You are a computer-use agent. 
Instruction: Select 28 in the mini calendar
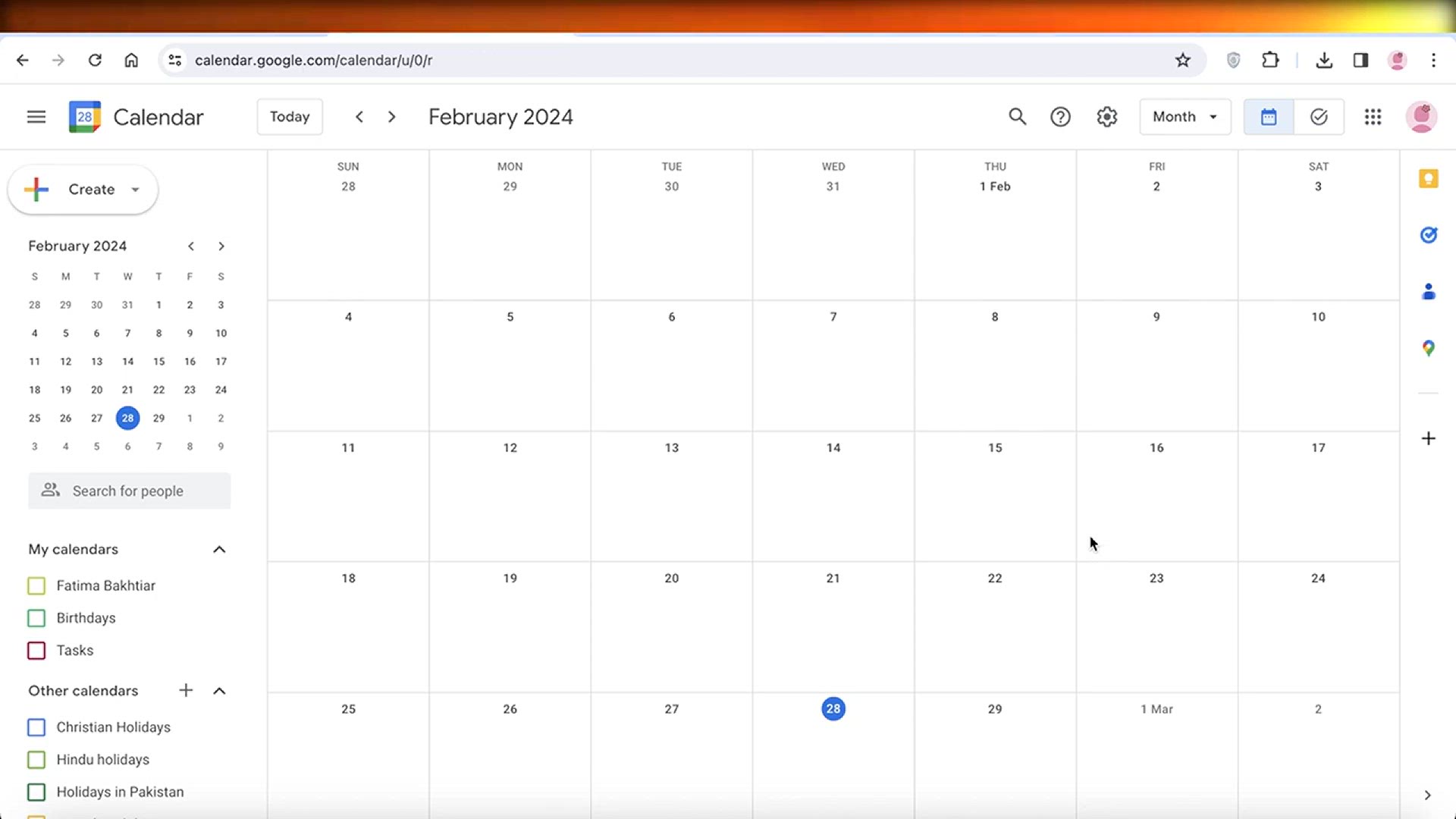[x=127, y=418]
